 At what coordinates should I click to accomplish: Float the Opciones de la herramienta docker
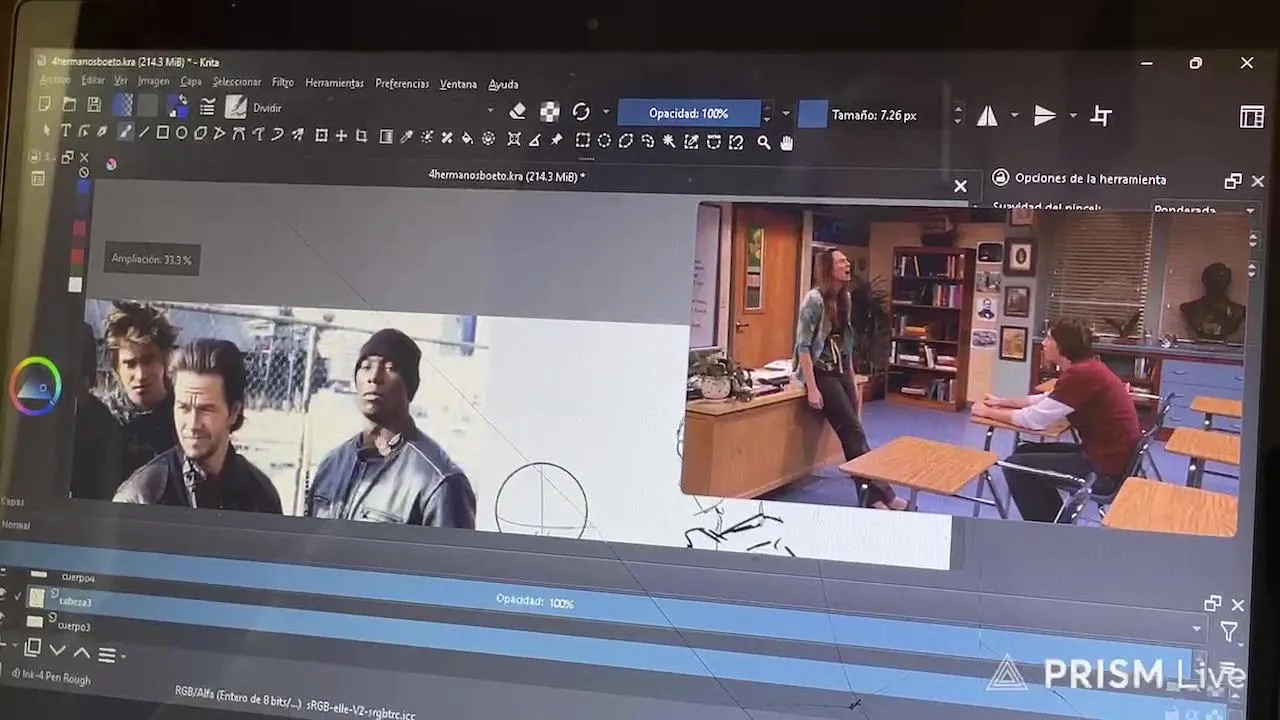pos(1232,181)
